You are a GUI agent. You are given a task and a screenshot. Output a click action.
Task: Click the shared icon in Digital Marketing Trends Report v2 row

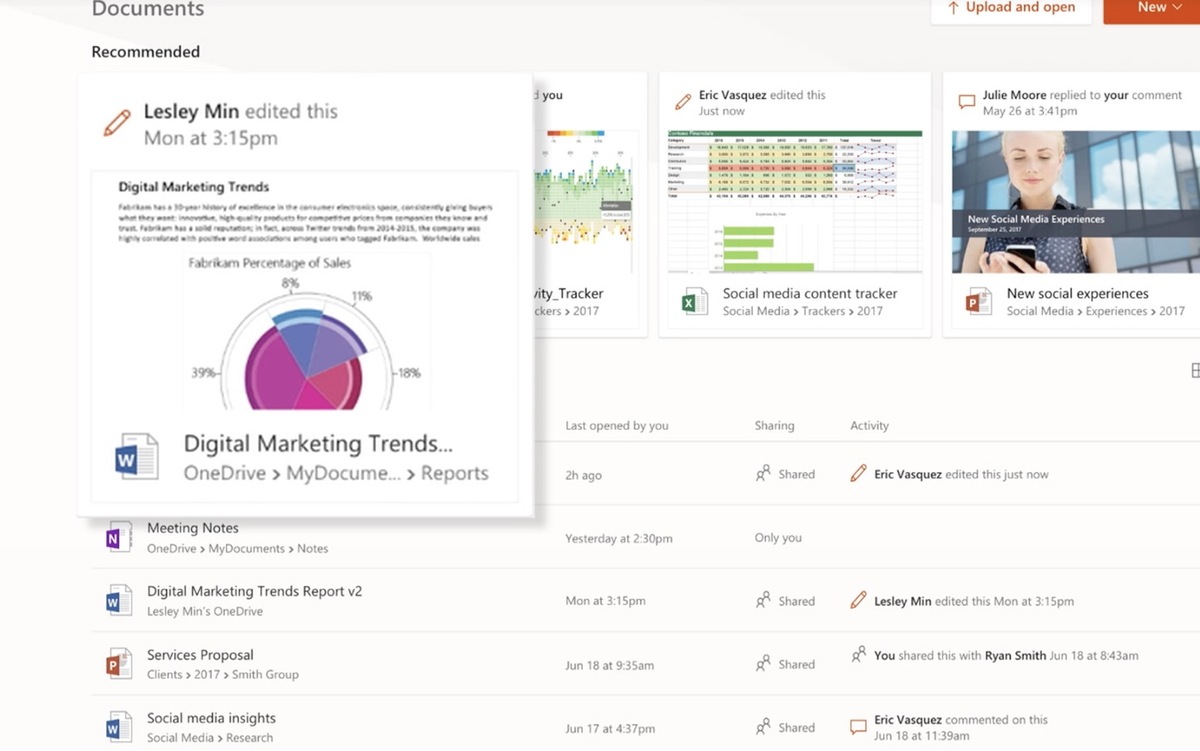(x=763, y=601)
